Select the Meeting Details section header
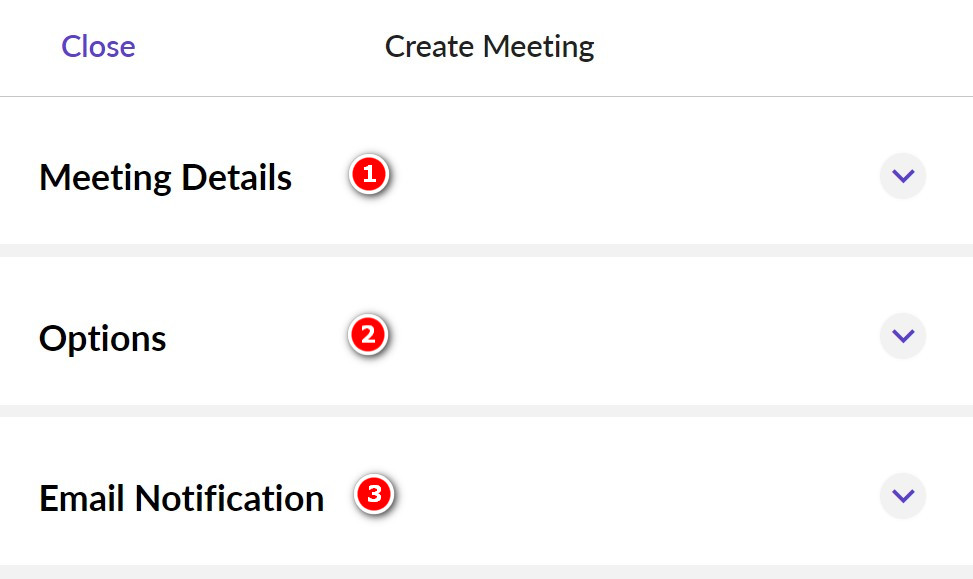The image size is (973, 579). 165,177
